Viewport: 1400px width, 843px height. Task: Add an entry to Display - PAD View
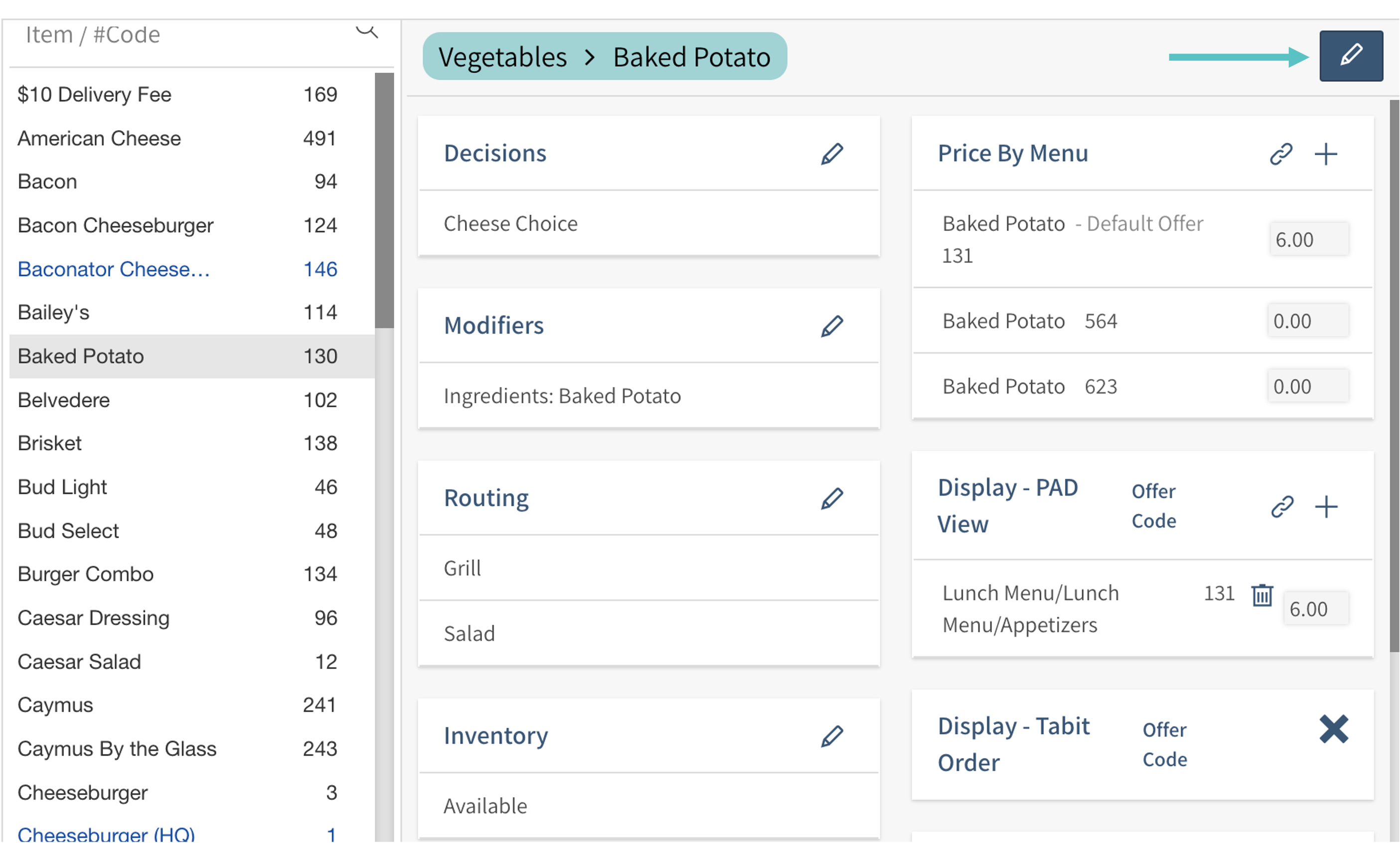tap(1326, 506)
